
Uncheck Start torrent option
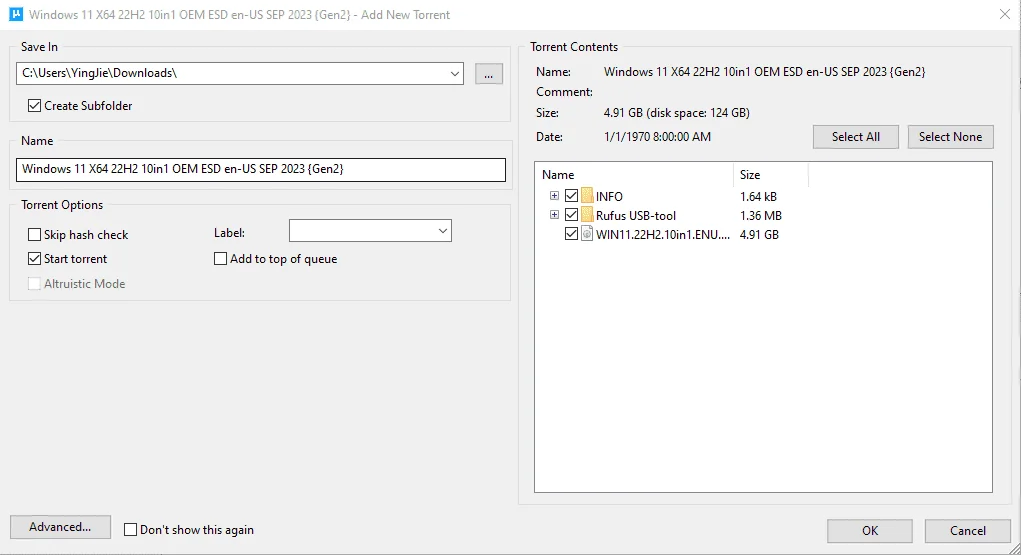(35, 259)
